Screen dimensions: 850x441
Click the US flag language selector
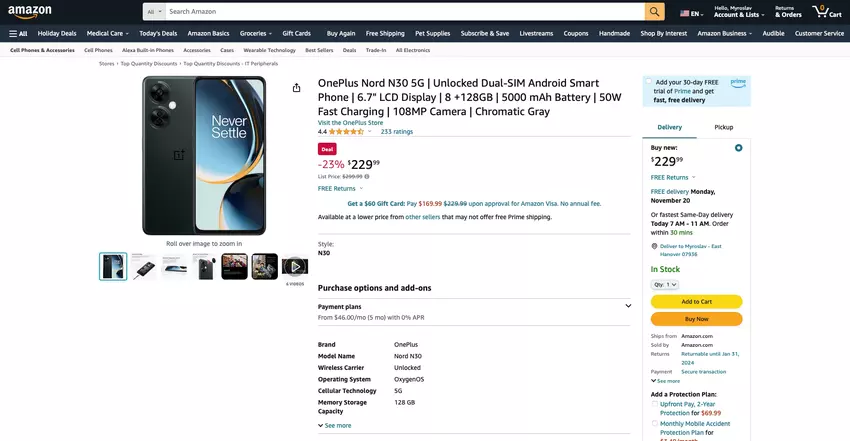691,14
